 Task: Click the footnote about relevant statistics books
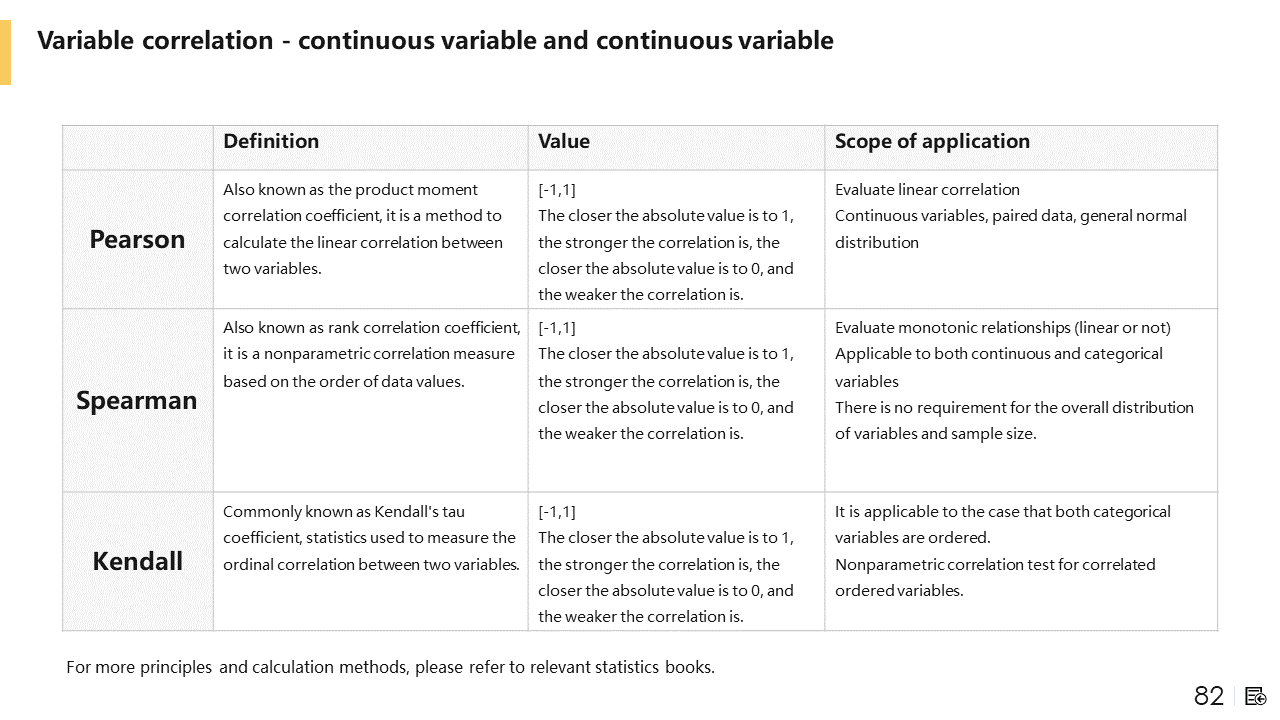coord(390,667)
